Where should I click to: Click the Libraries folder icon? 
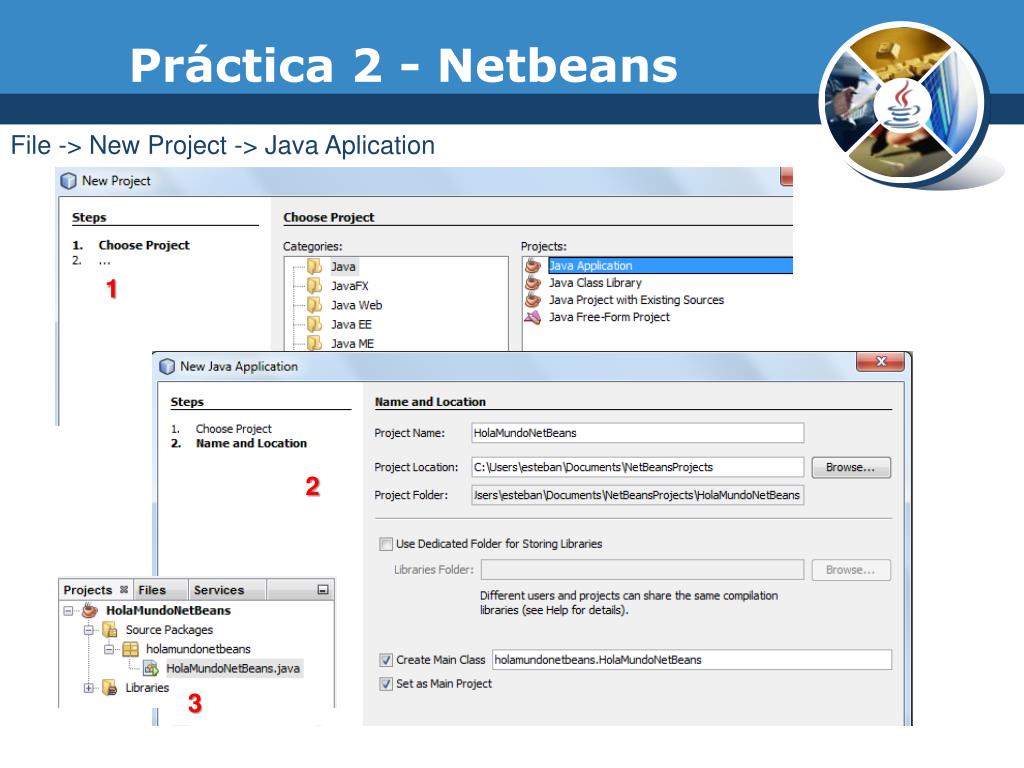[110, 688]
